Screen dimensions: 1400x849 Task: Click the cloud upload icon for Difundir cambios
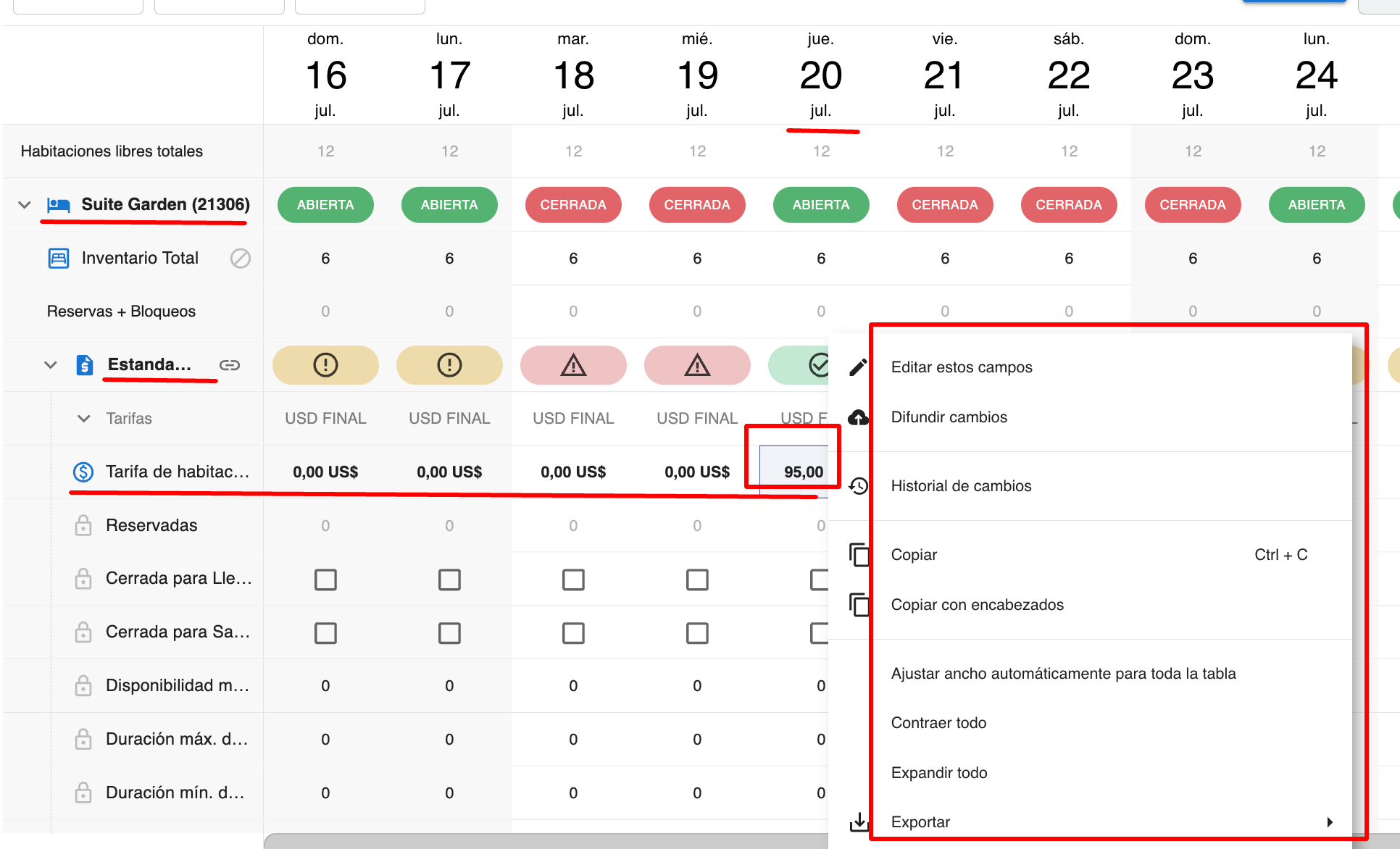858,417
